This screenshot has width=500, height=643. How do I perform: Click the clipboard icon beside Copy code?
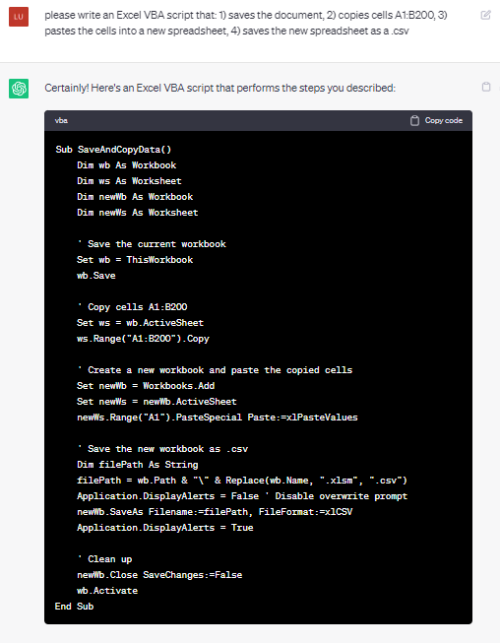pyautogui.click(x=415, y=121)
